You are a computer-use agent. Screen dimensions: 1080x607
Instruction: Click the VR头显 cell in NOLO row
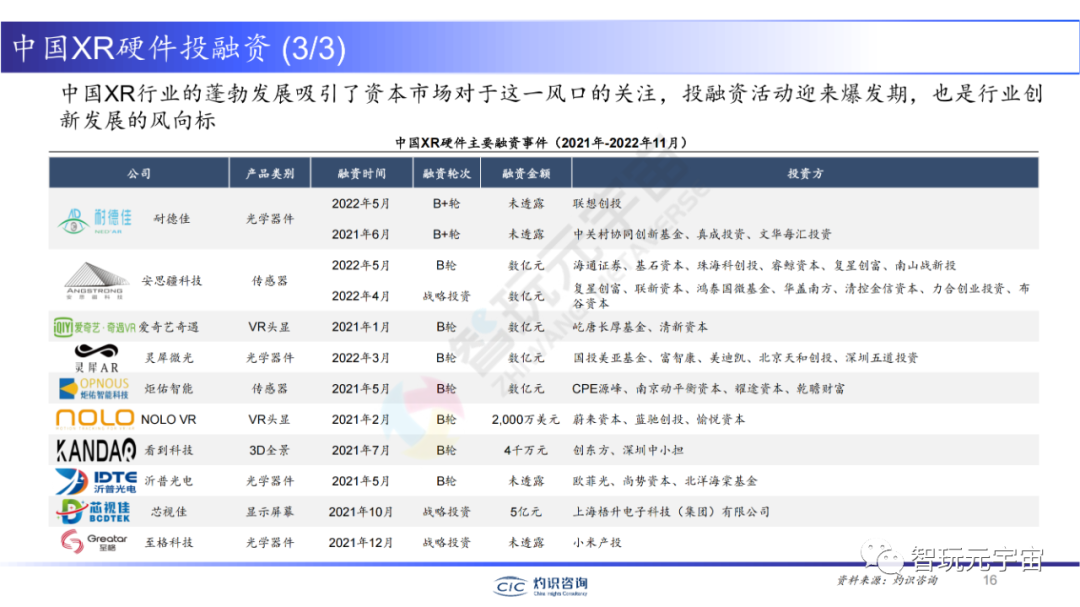pos(269,419)
